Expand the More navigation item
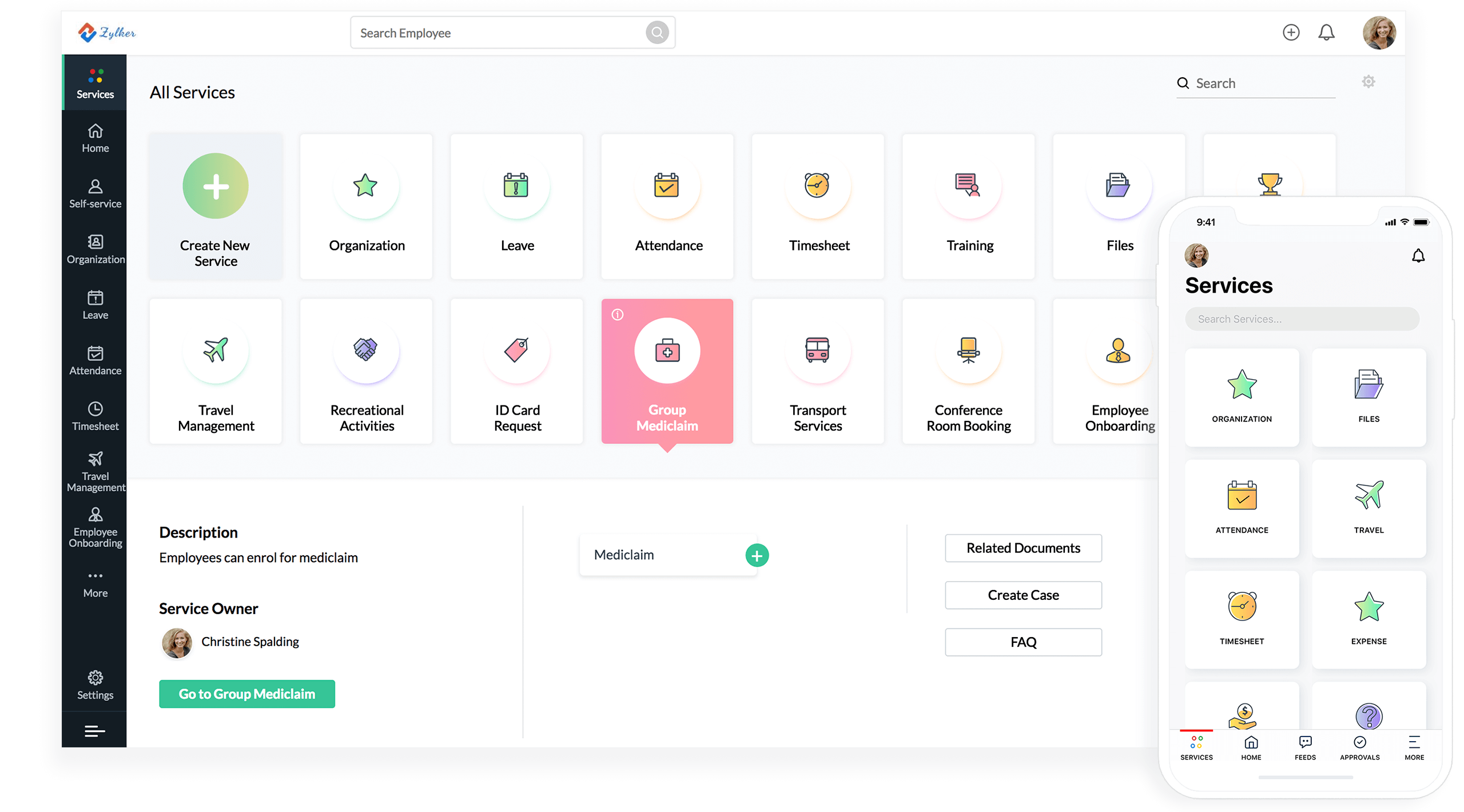The image size is (1464, 812). click(x=96, y=583)
